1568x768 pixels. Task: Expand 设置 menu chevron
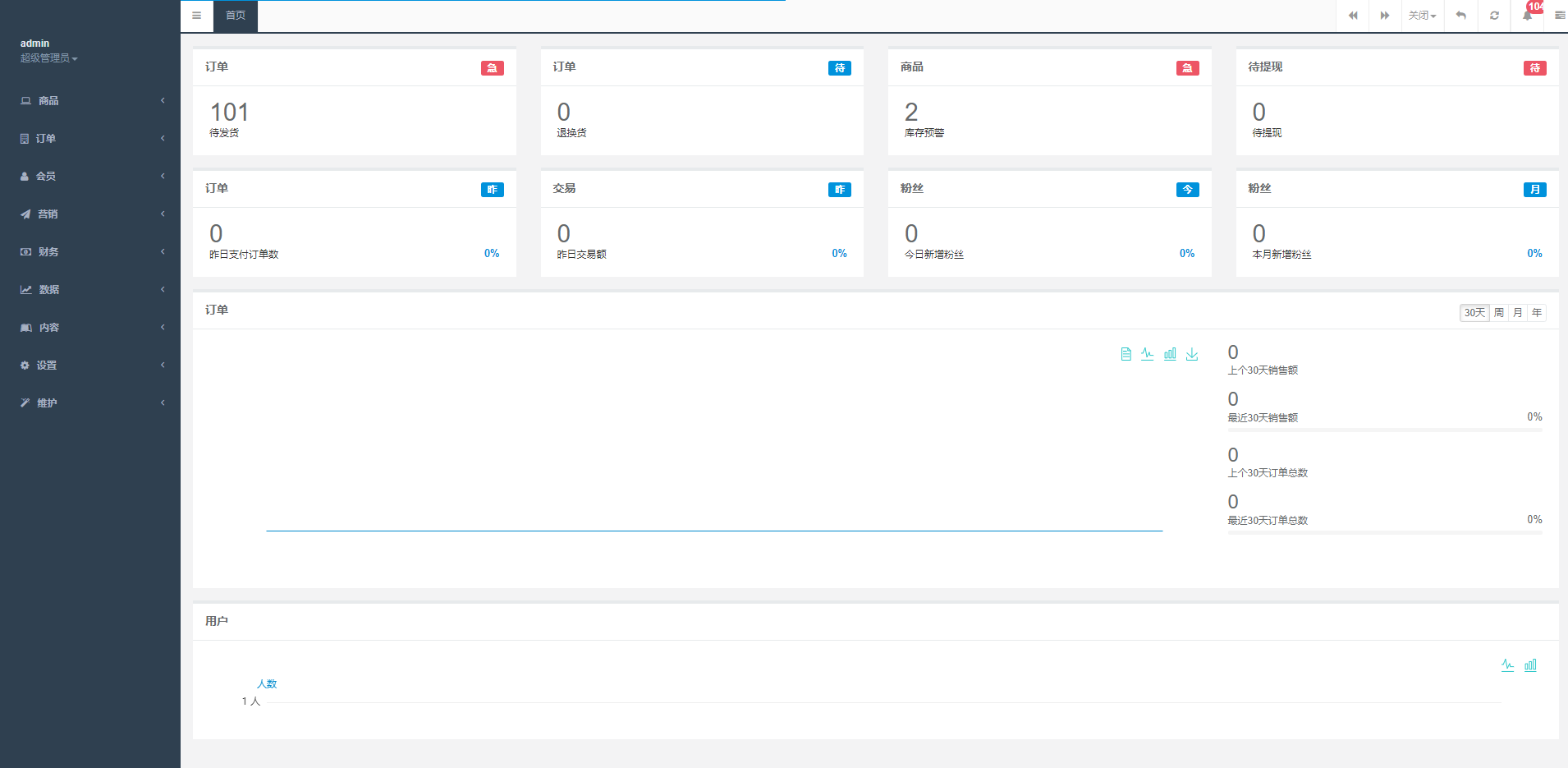(163, 365)
